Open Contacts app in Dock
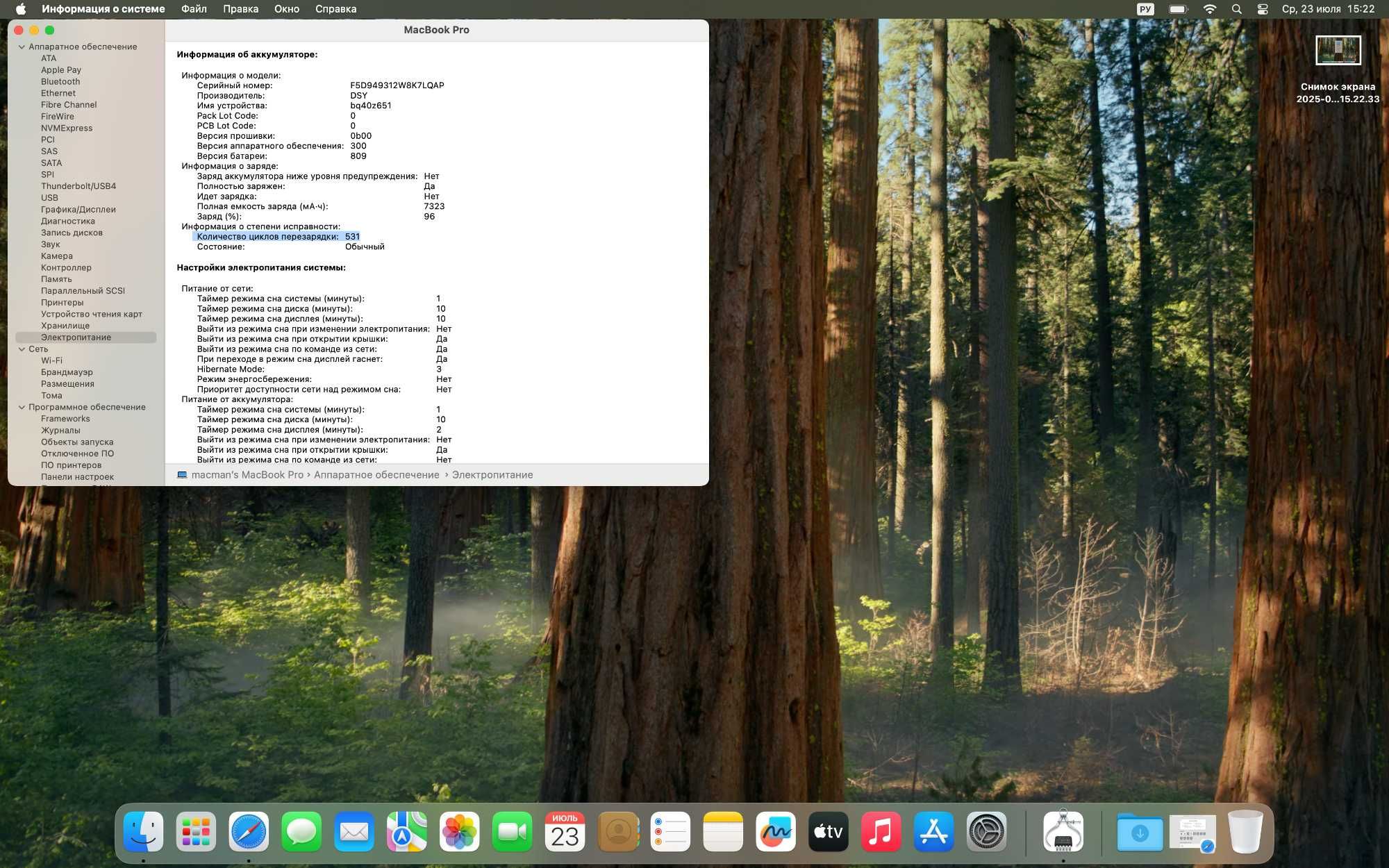Viewport: 1389px width, 868px height. point(617,831)
